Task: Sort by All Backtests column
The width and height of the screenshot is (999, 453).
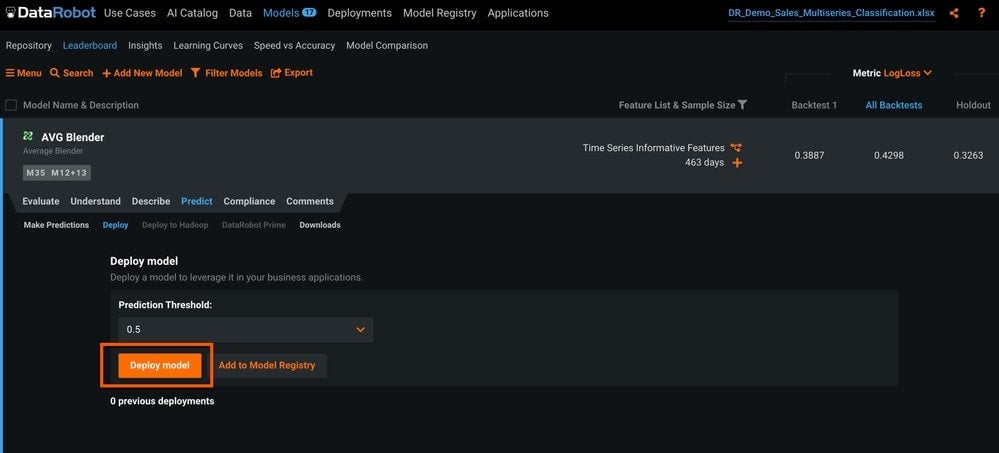Action: [x=893, y=105]
